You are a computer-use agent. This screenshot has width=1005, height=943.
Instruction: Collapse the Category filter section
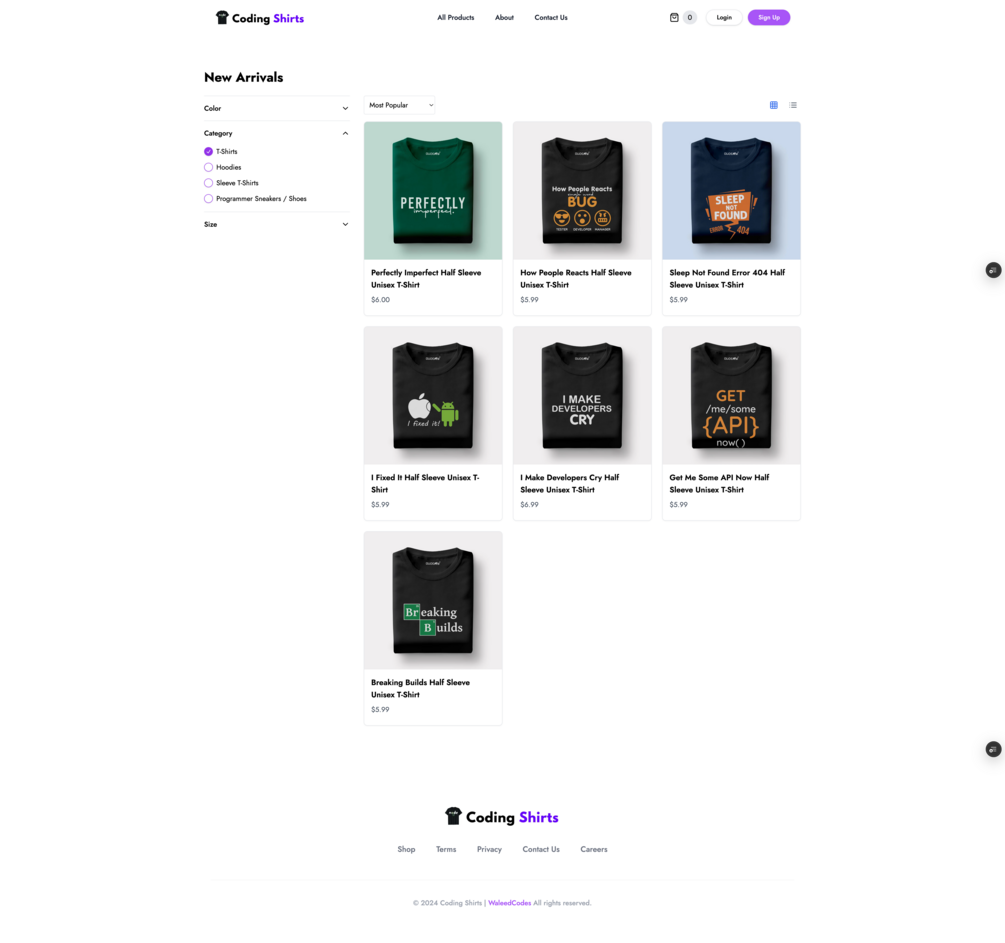click(276, 133)
